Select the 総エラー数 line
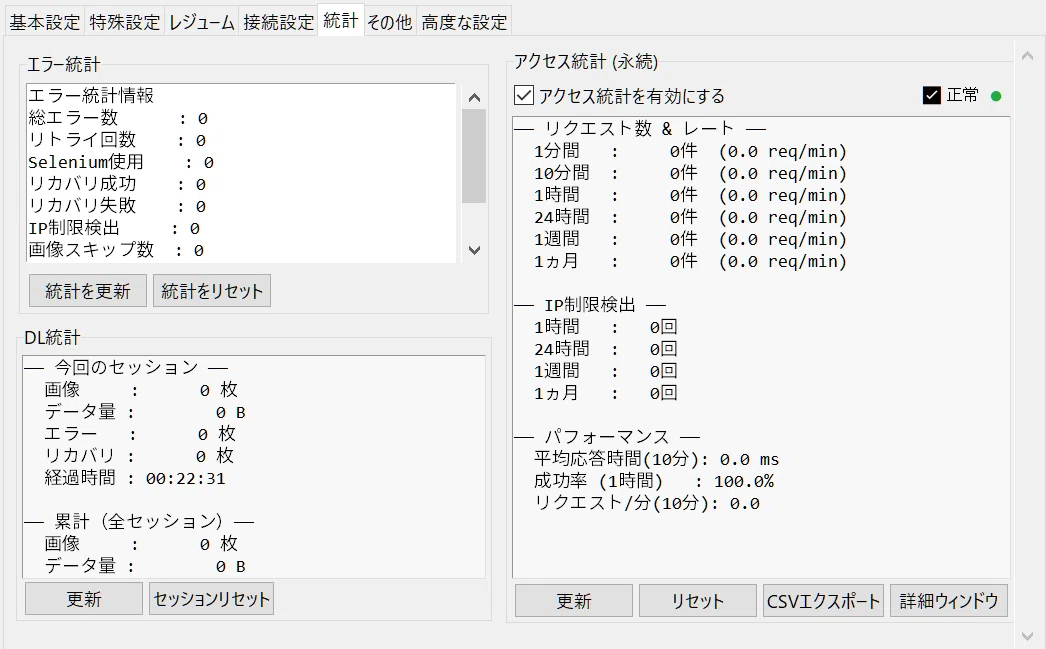This screenshot has height=649, width=1046. click(x=118, y=118)
